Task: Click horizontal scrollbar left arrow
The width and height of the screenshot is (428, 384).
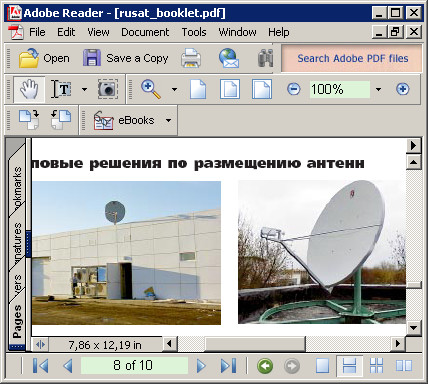Action: click(169, 344)
